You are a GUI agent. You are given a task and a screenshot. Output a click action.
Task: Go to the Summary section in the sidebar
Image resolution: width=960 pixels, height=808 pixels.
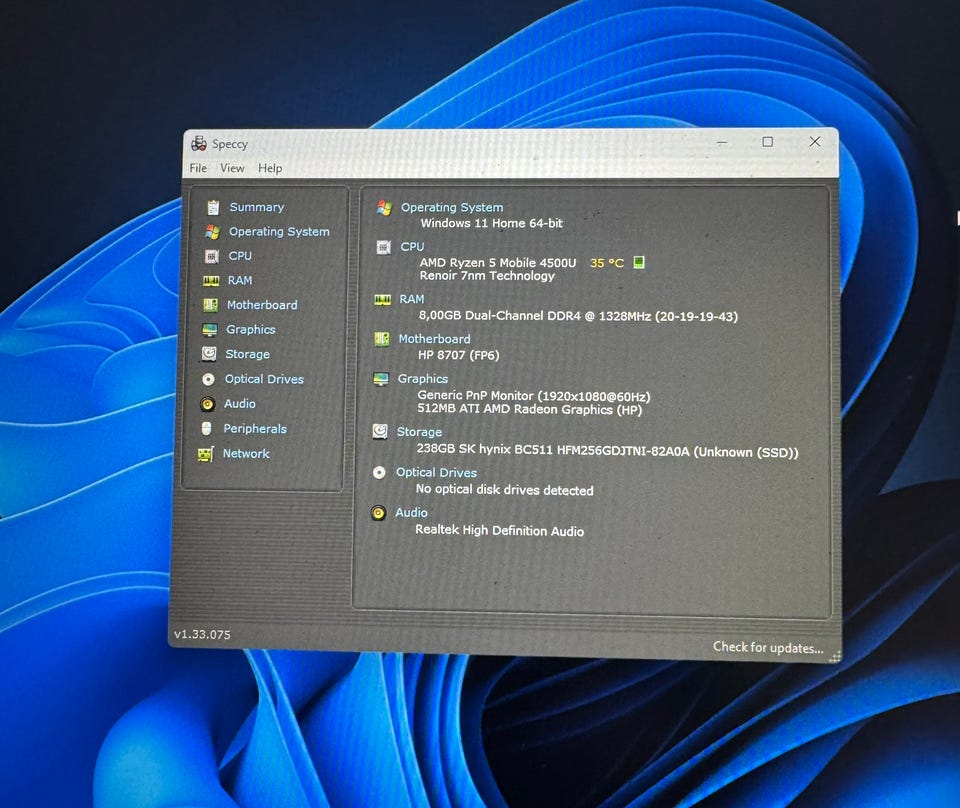(257, 207)
